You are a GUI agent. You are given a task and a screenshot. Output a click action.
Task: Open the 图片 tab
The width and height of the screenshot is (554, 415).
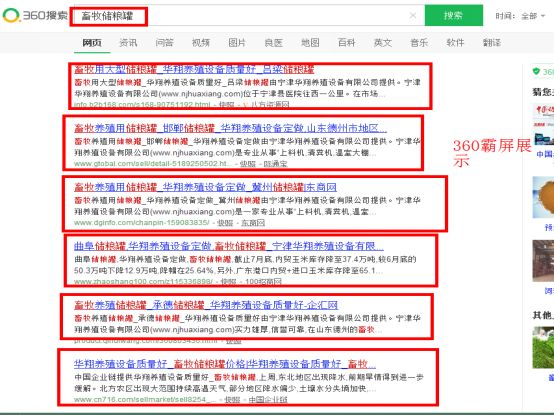click(237, 43)
